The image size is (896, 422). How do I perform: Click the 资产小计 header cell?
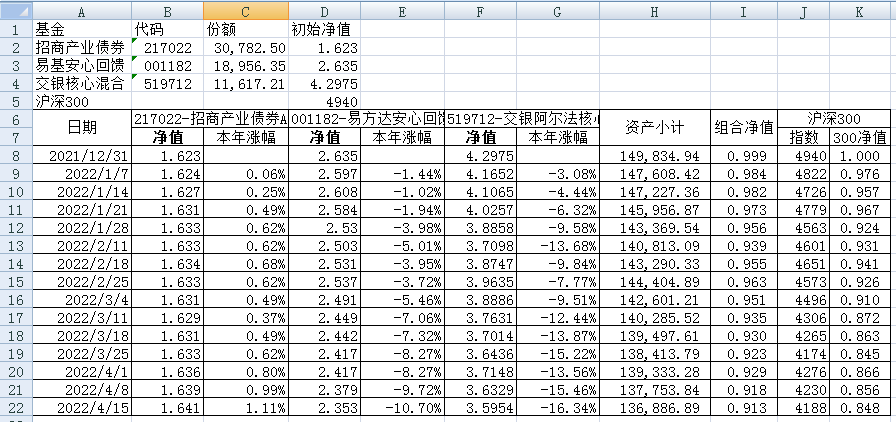655,129
